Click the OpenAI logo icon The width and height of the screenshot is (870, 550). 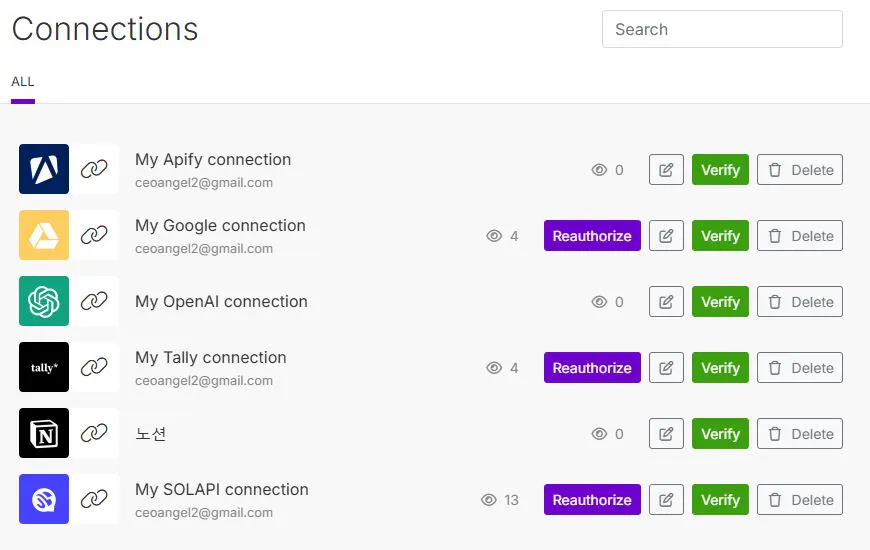coord(44,301)
